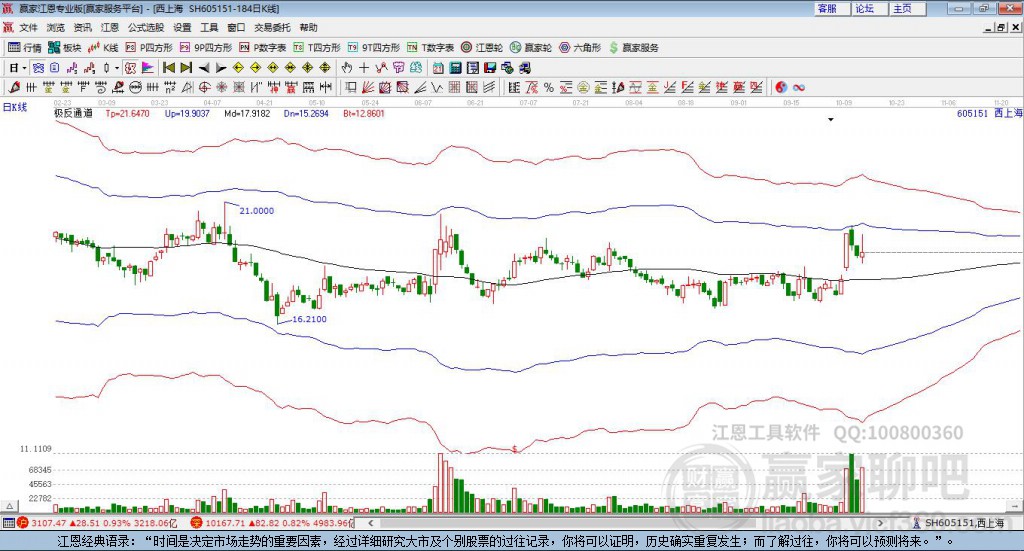Select the red pencil drawing tool

click(x=14, y=87)
